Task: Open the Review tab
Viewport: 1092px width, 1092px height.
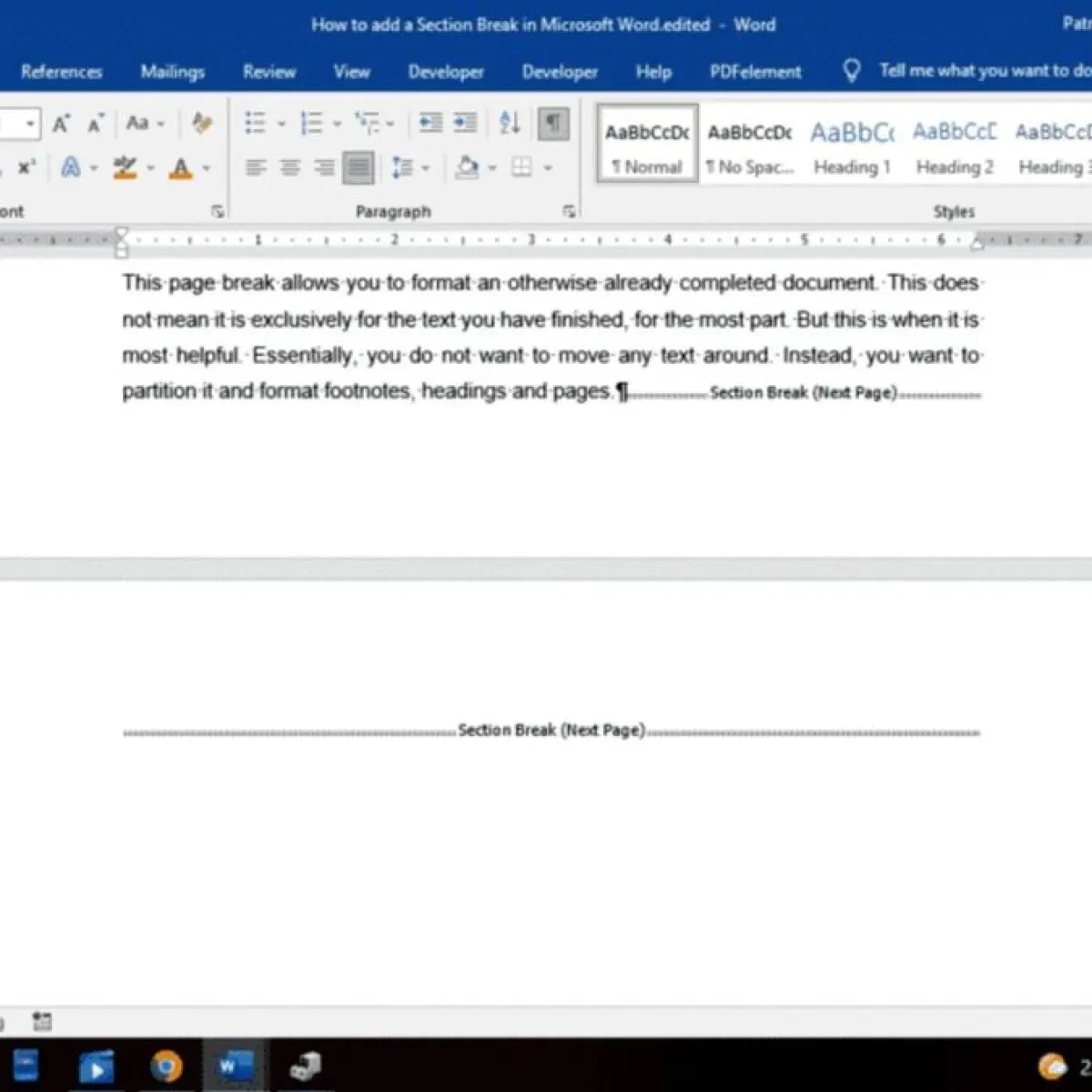Action: tap(269, 72)
